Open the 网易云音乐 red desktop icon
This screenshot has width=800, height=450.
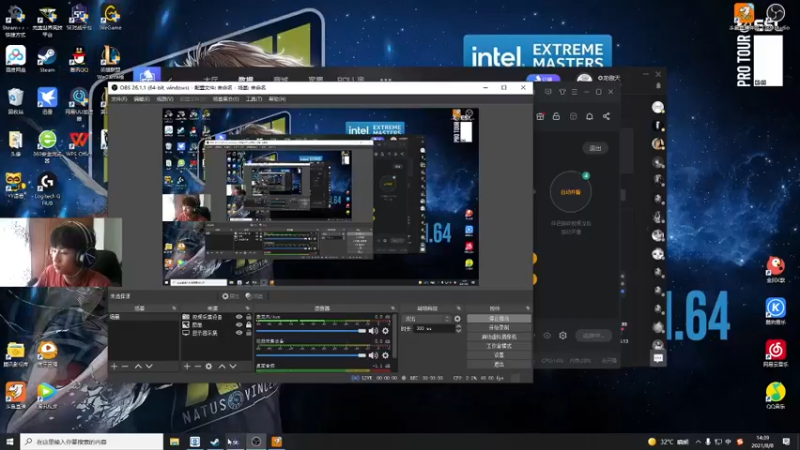click(x=776, y=354)
